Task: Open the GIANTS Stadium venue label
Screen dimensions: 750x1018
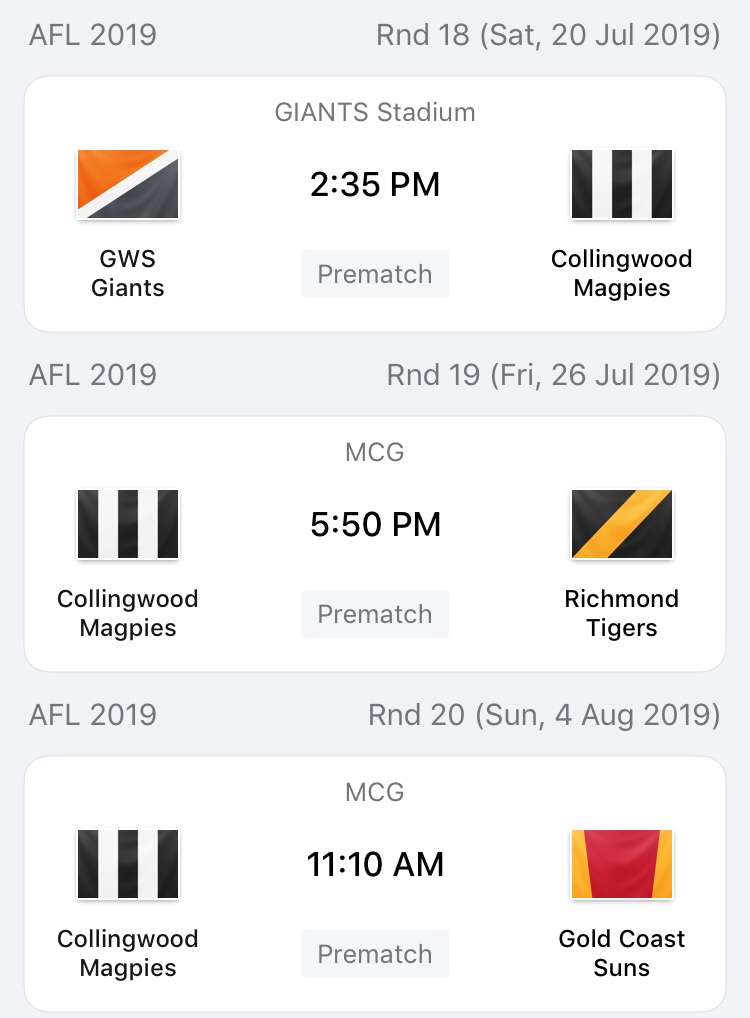Action: 375,112
